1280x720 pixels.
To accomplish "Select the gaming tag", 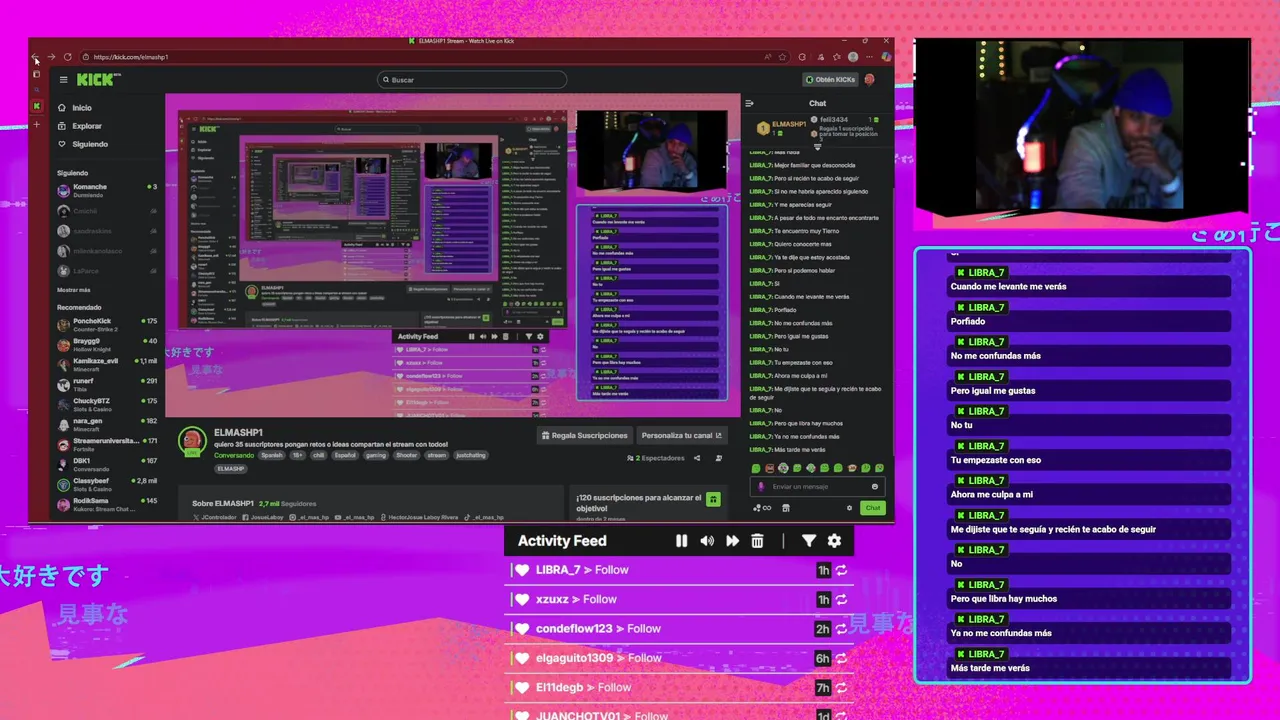I will 376,455.
